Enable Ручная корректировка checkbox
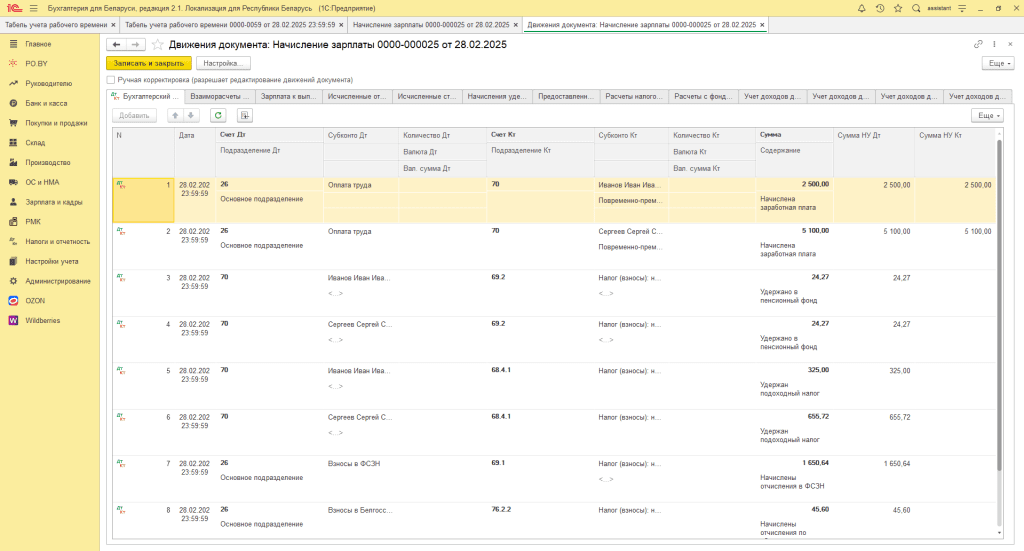This screenshot has width=1024, height=551. point(110,80)
